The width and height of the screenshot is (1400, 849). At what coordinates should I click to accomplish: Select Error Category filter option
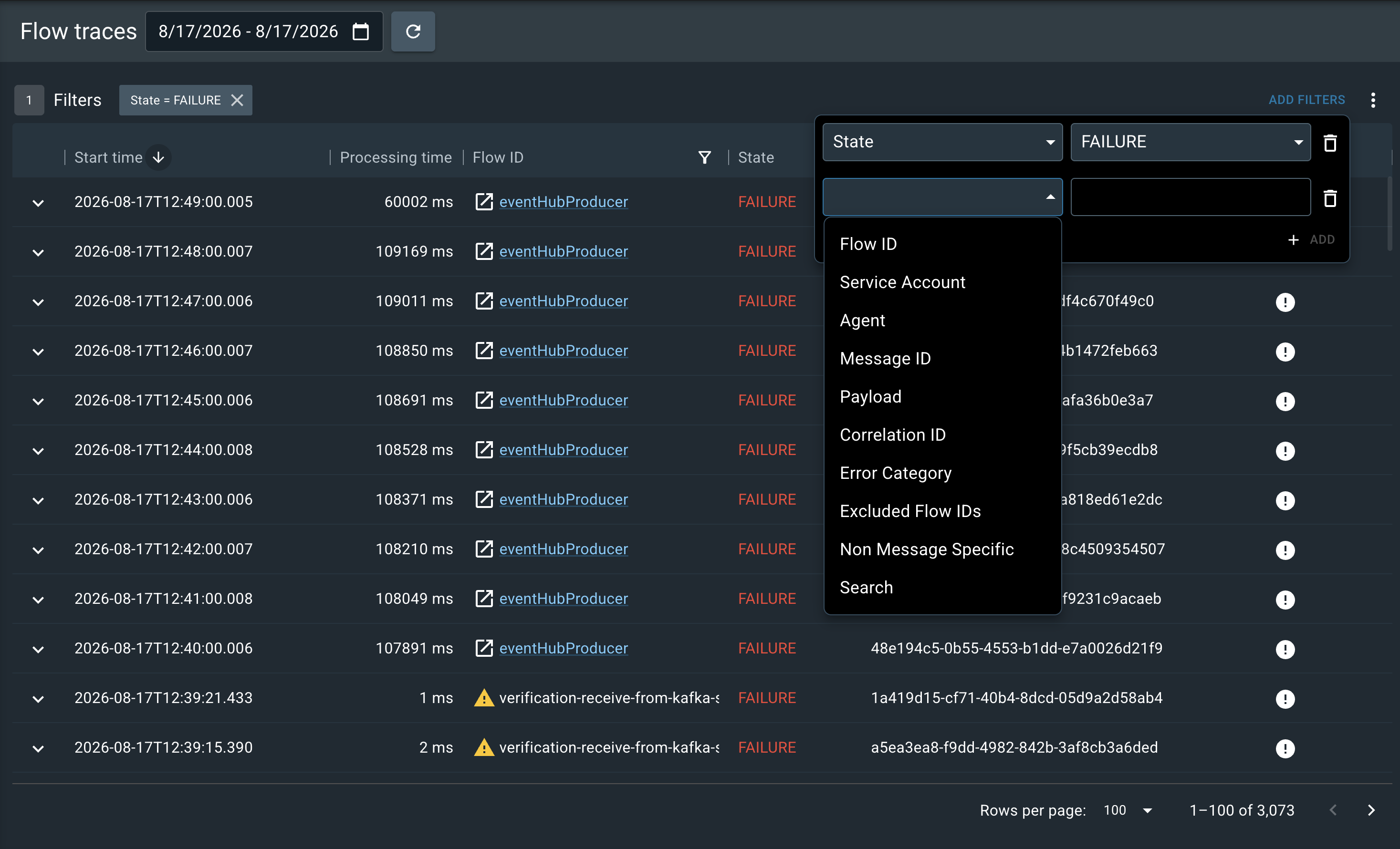tap(942, 473)
